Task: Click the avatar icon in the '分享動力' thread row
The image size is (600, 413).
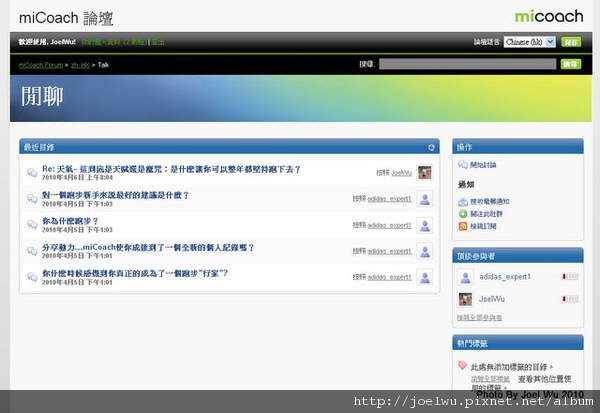Action: point(425,251)
